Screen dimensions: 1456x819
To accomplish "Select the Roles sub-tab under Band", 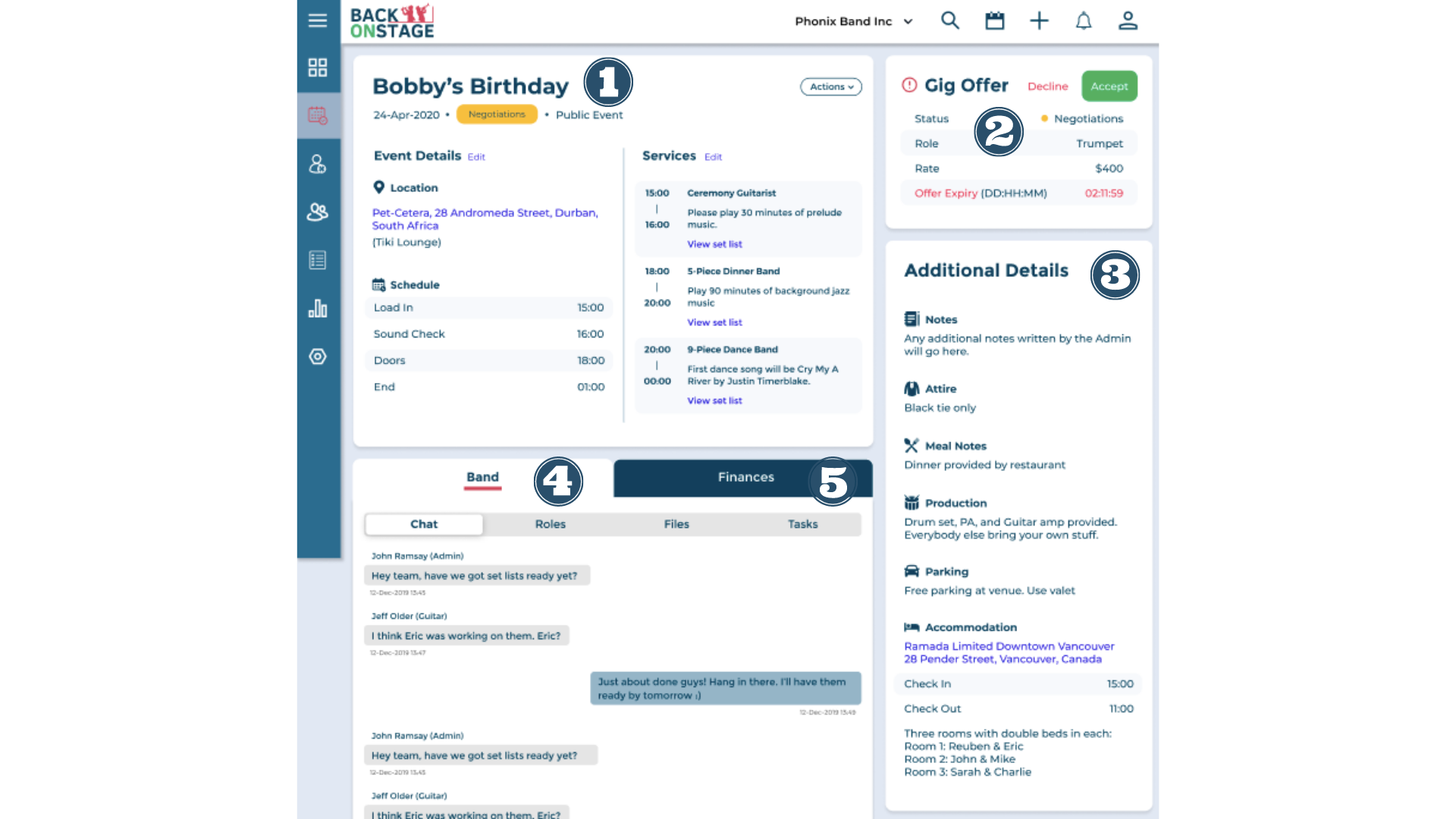I will tap(550, 524).
